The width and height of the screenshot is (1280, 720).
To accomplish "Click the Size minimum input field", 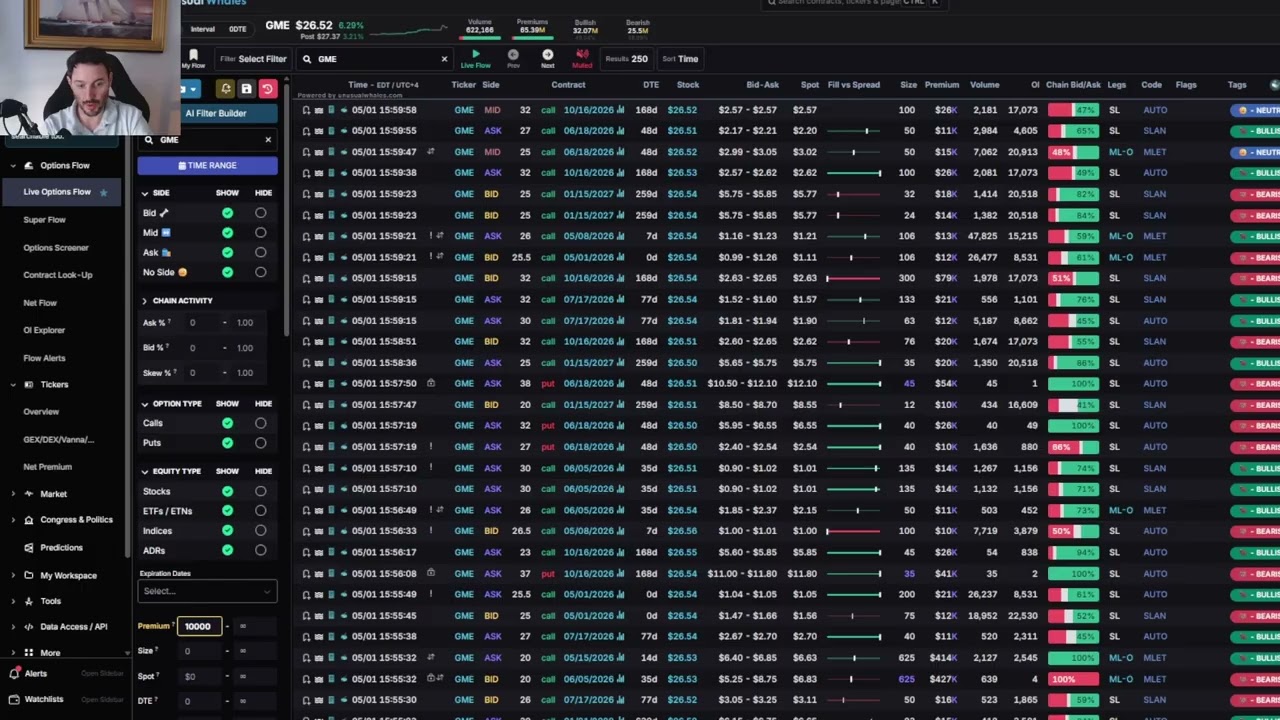I will click(199, 651).
